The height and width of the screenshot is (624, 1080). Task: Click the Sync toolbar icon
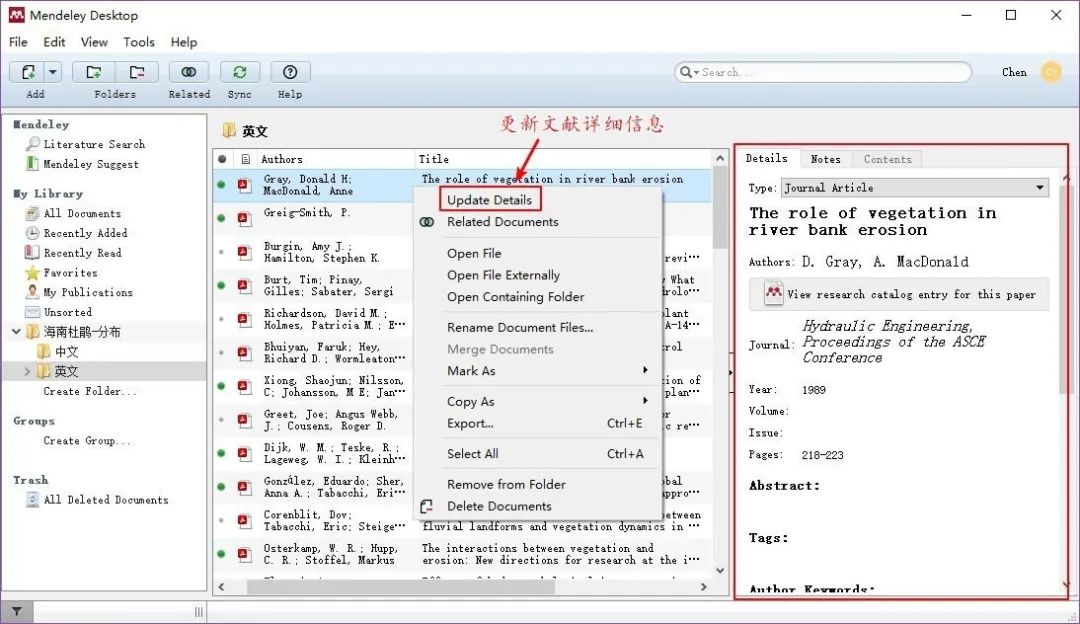click(240, 72)
